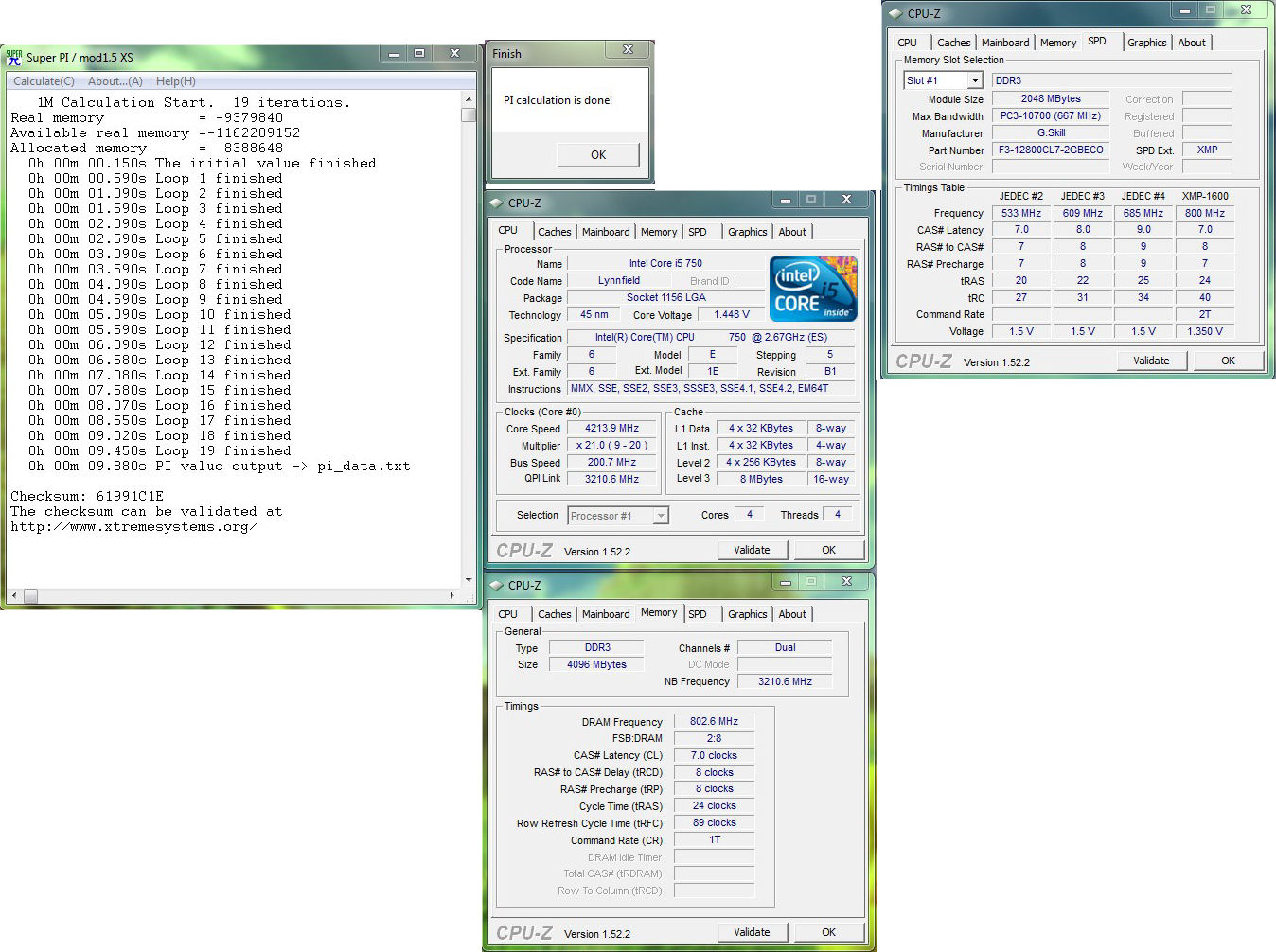Click Super PI horizontal scrollbar right arrow
Screen dimensions: 1276x952
click(452, 596)
